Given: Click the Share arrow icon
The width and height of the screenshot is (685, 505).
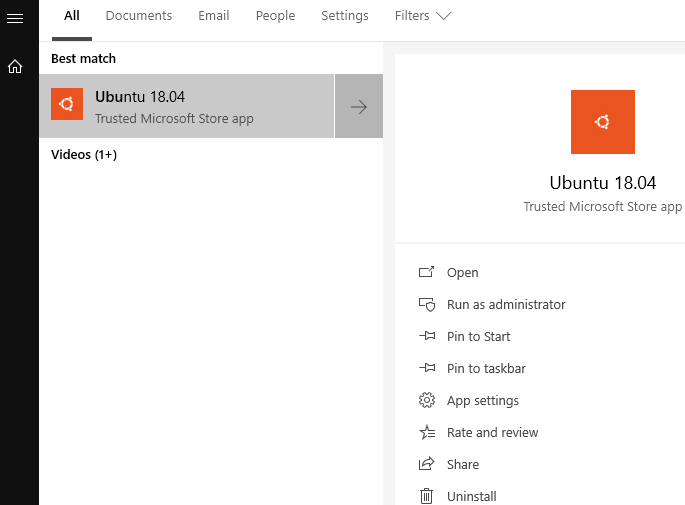Looking at the screenshot, I should [426, 463].
